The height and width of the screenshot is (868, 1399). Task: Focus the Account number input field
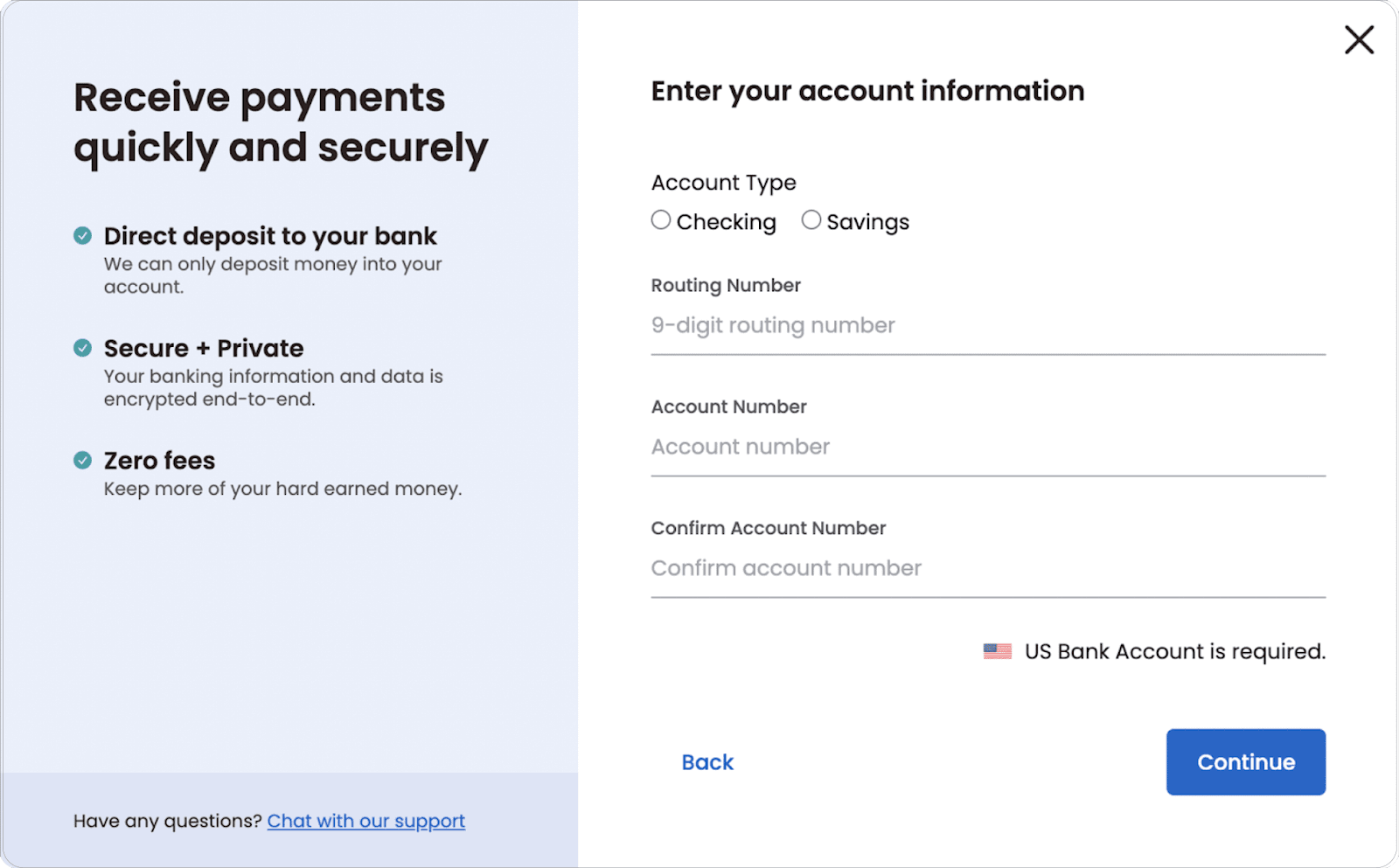coord(988,448)
